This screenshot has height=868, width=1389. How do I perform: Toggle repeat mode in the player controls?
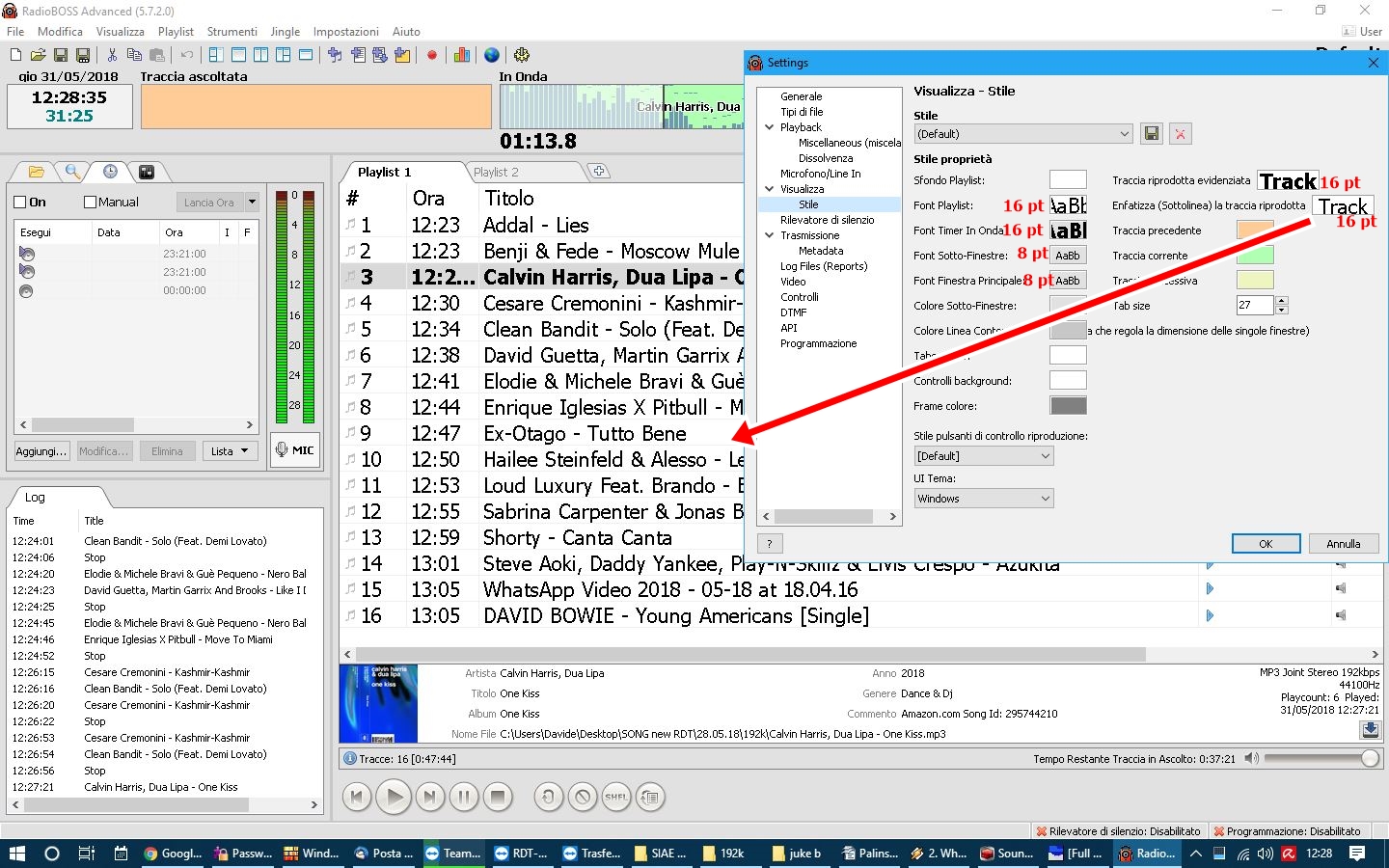(549, 797)
